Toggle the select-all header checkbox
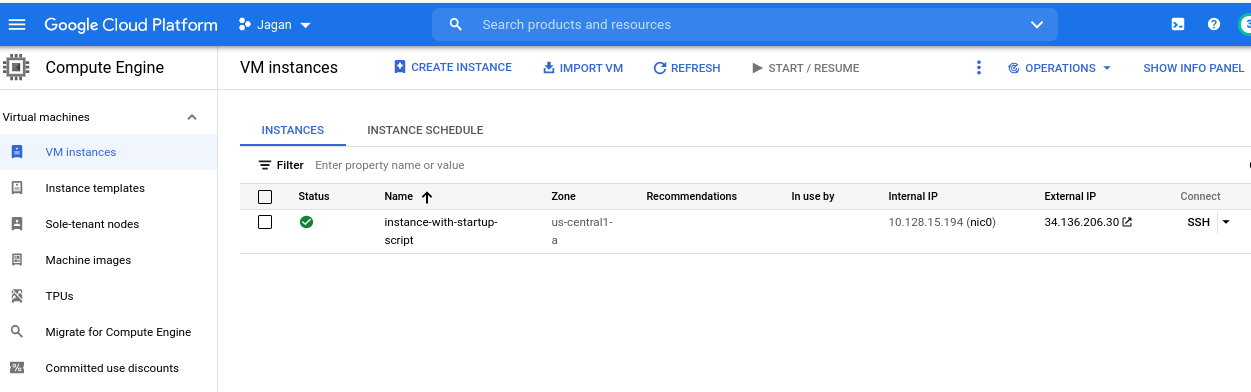Screen dimensions: 1251x392 (x=265, y=196)
